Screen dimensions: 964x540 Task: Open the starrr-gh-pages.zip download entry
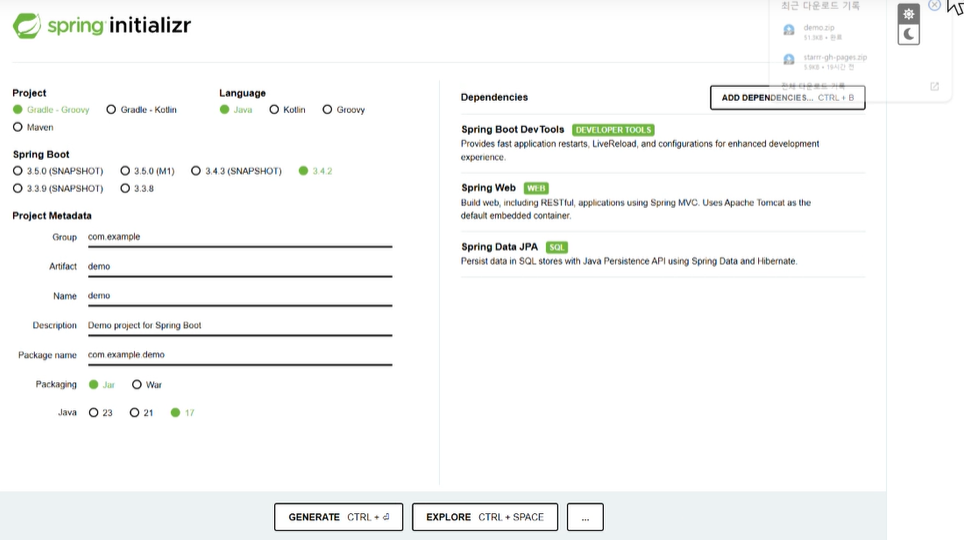(x=824, y=62)
